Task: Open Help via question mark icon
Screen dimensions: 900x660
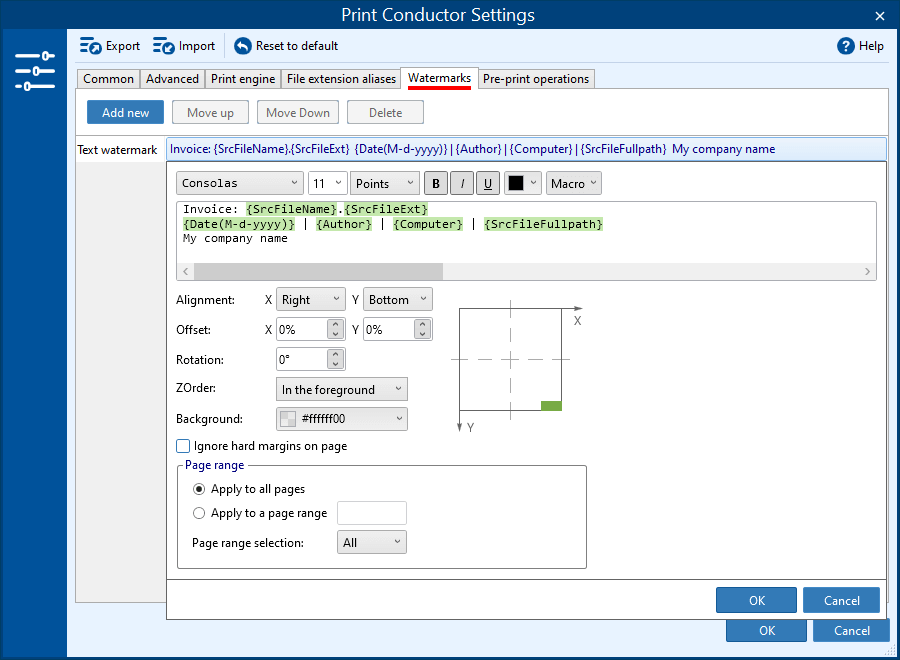Action: click(845, 45)
